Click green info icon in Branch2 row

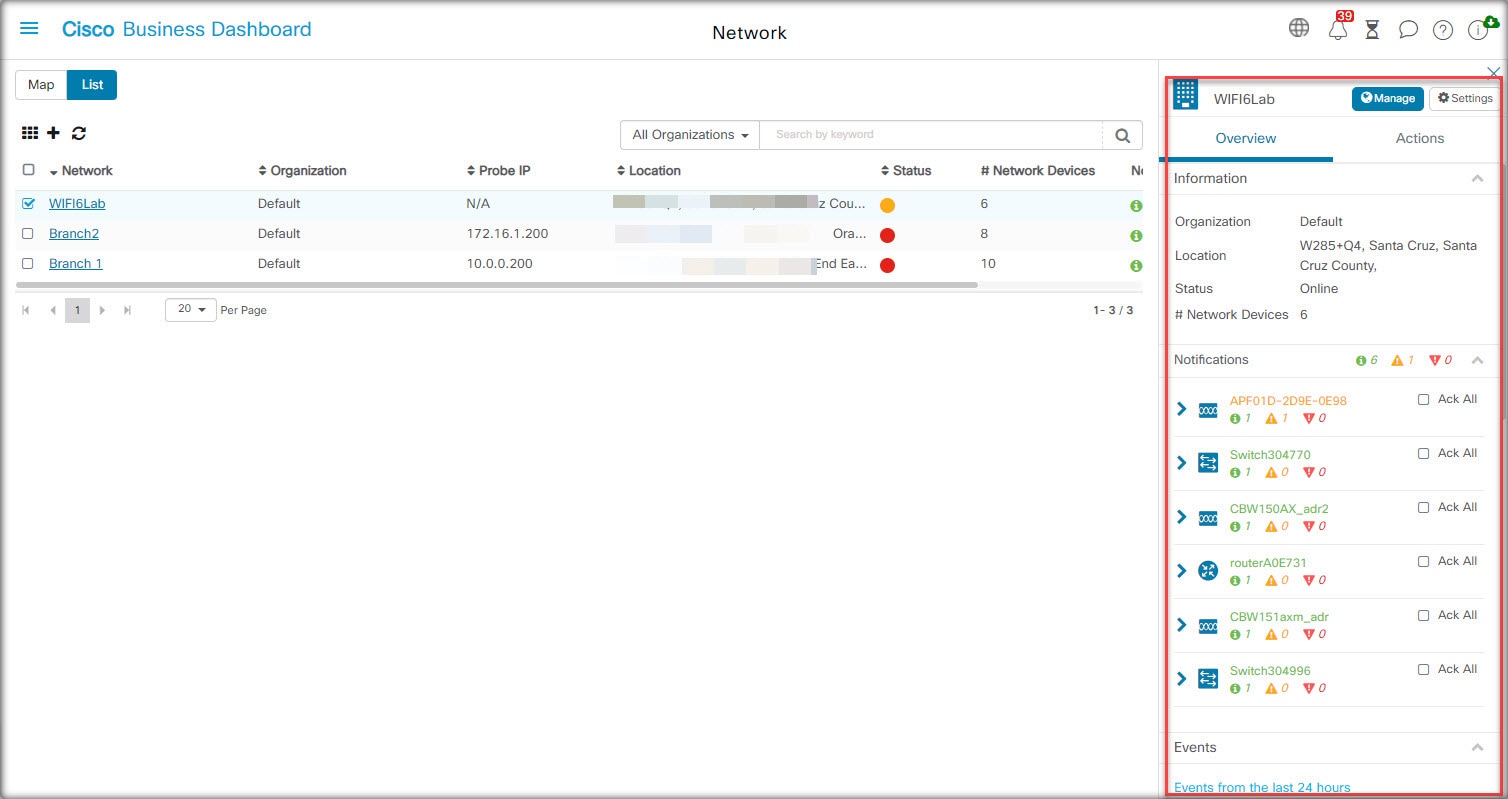(1136, 236)
